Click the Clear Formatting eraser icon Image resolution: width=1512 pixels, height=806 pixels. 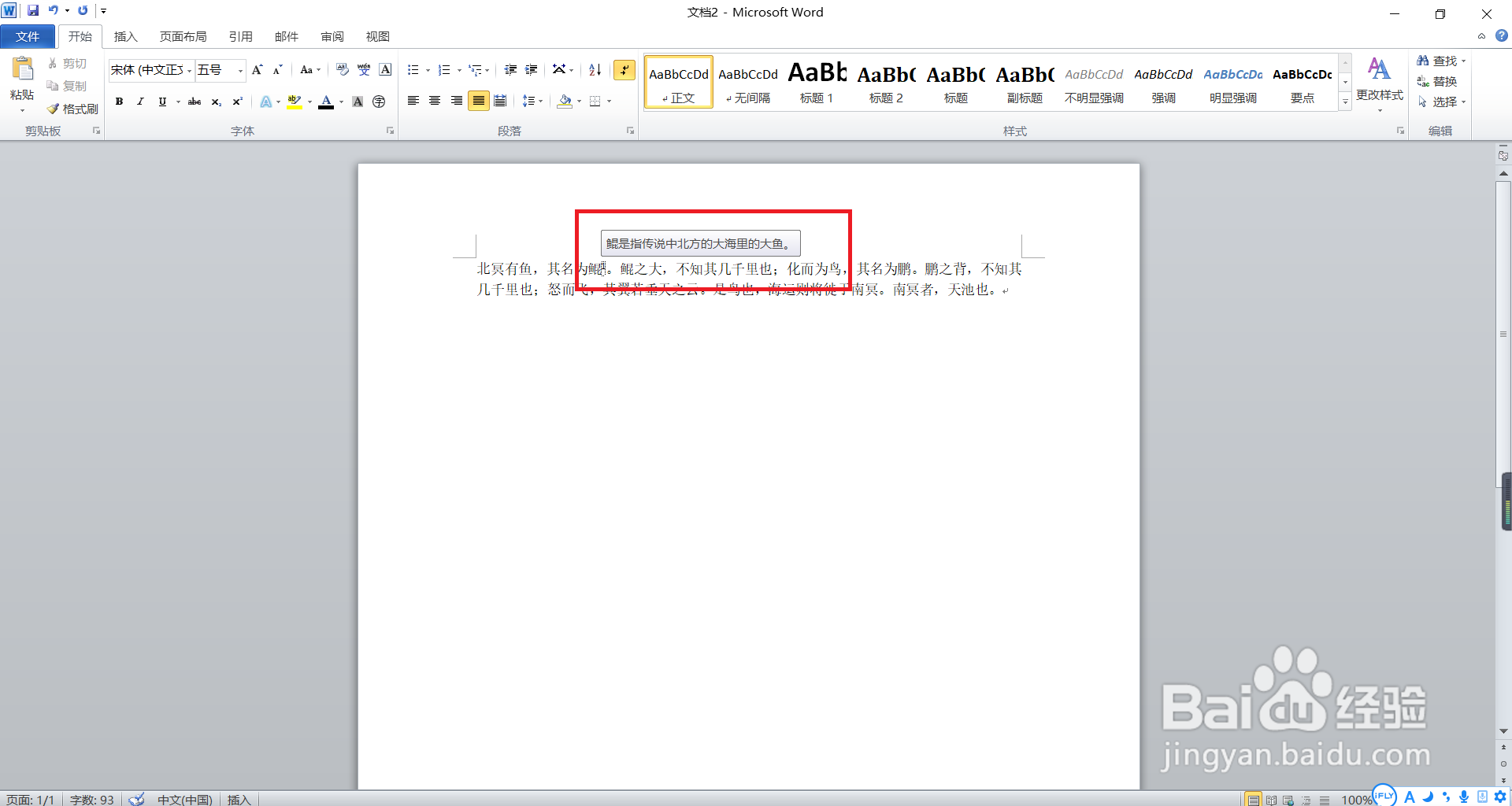[x=342, y=70]
